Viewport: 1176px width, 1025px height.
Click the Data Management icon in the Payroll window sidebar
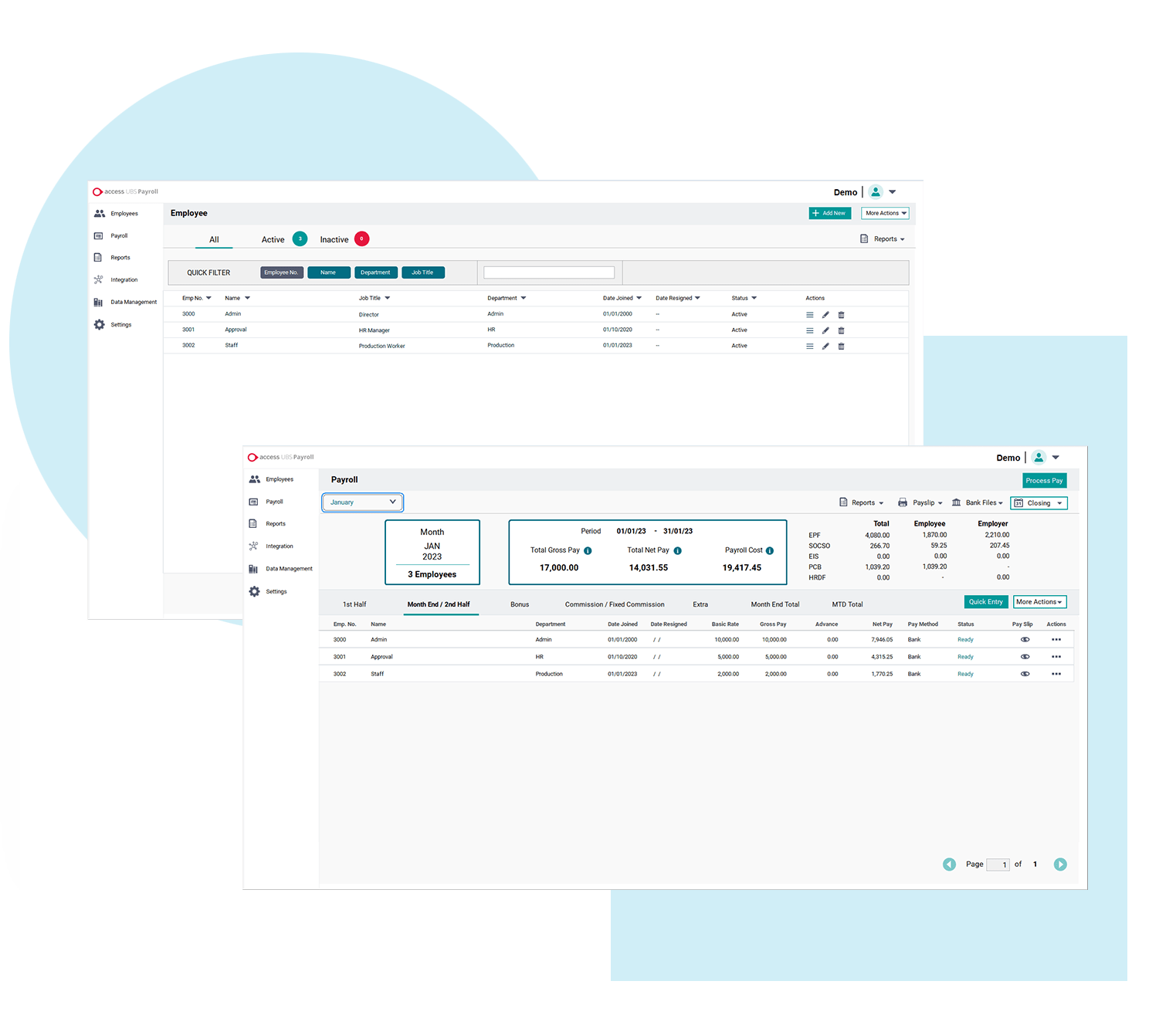[253, 569]
